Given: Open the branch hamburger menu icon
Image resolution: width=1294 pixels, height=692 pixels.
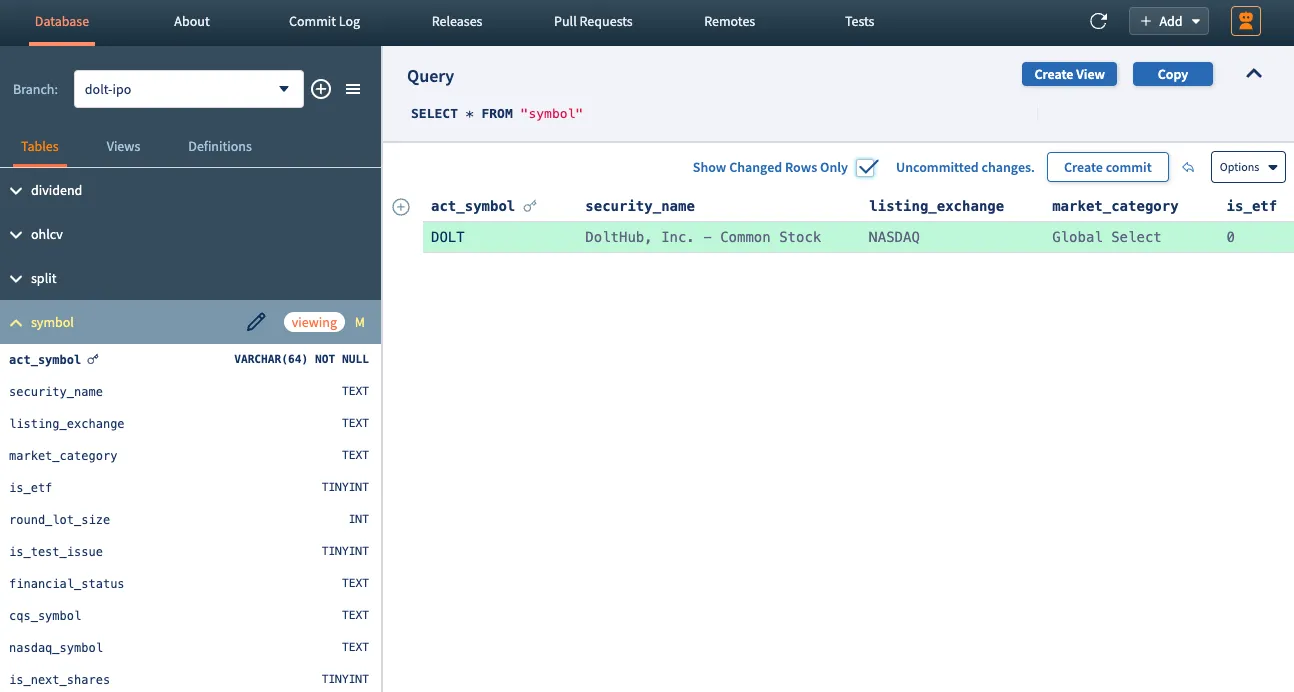Looking at the screenshot, I should (353, 89).
